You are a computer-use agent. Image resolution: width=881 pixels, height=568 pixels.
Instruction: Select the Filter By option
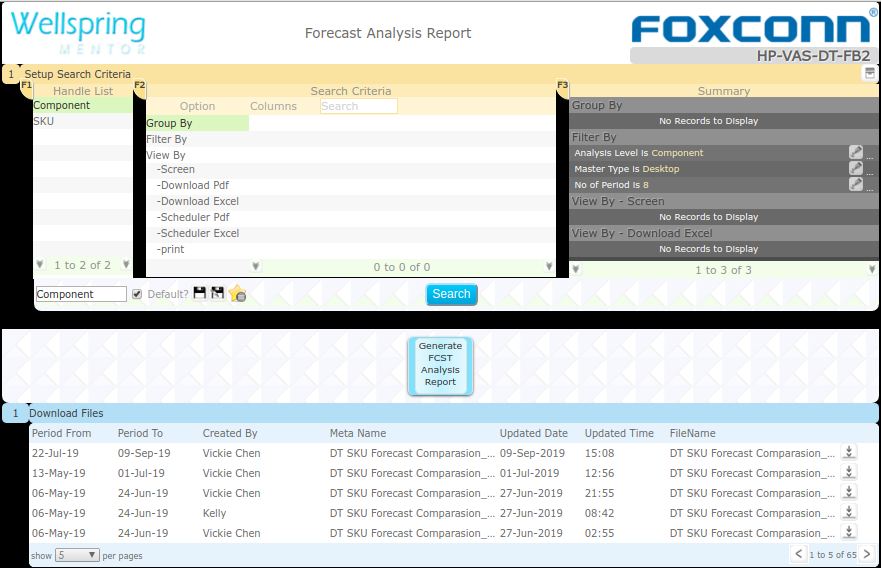(x=166, y=139)
